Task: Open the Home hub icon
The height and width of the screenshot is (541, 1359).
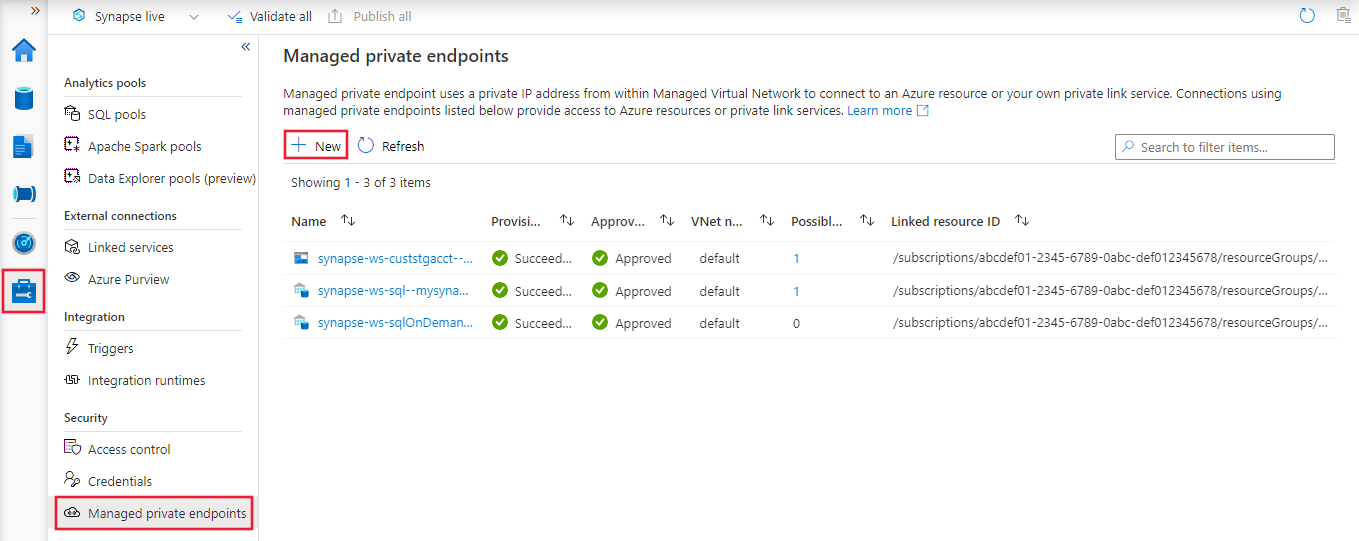Action: [23, 51]
